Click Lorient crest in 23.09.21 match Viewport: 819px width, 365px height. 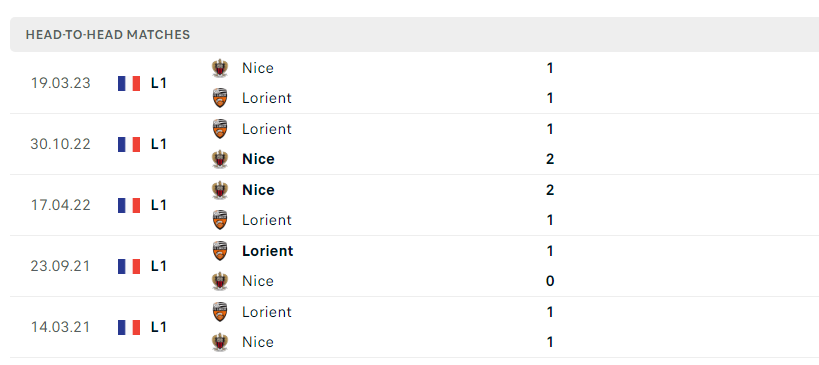pos(220,251)
